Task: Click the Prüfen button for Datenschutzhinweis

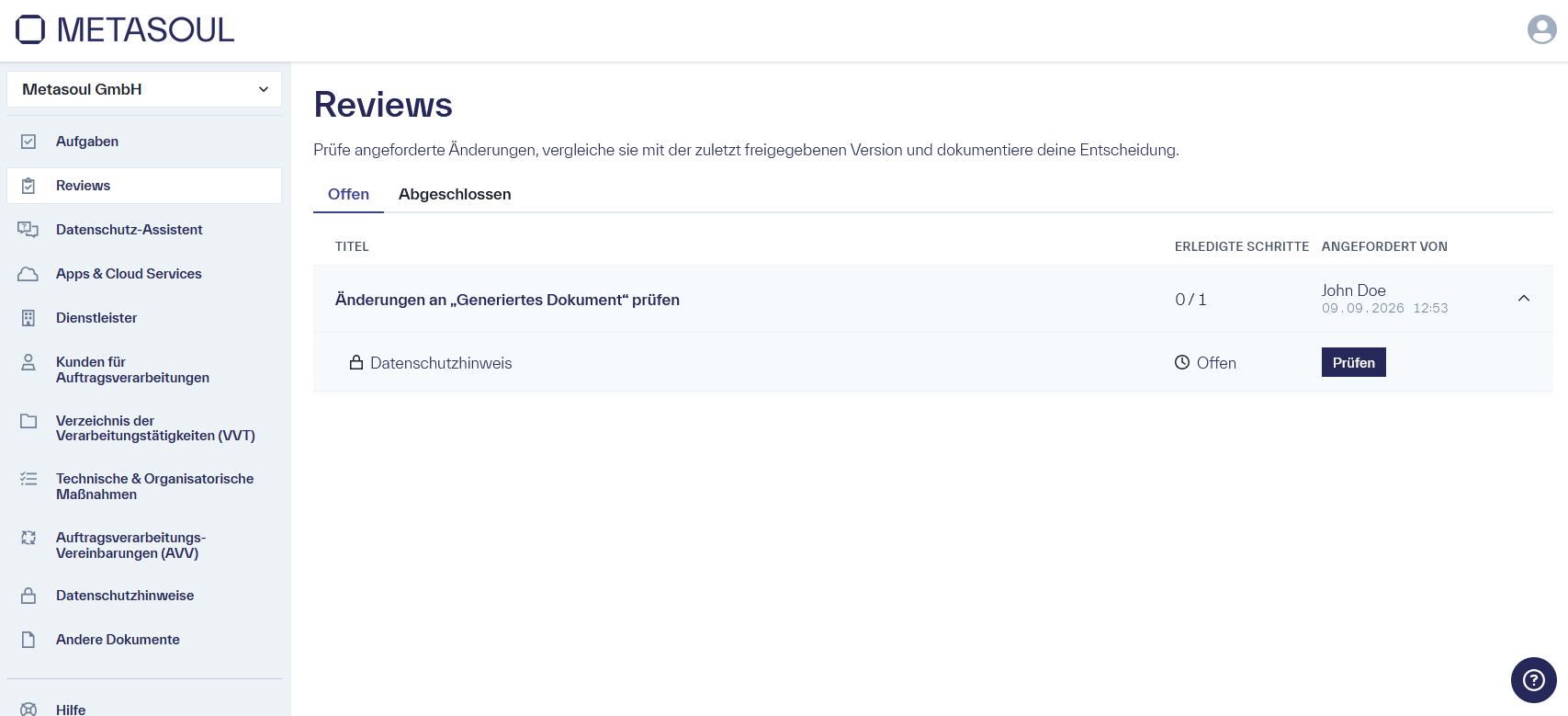Action: [1353, 362]
